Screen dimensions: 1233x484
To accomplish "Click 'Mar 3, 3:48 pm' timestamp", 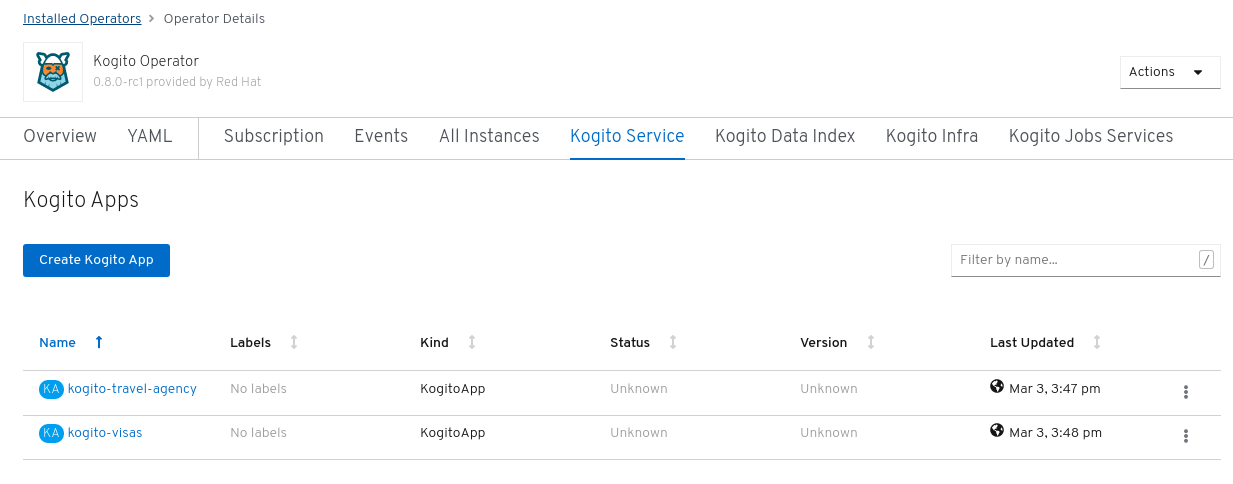I will point(1056,433).
